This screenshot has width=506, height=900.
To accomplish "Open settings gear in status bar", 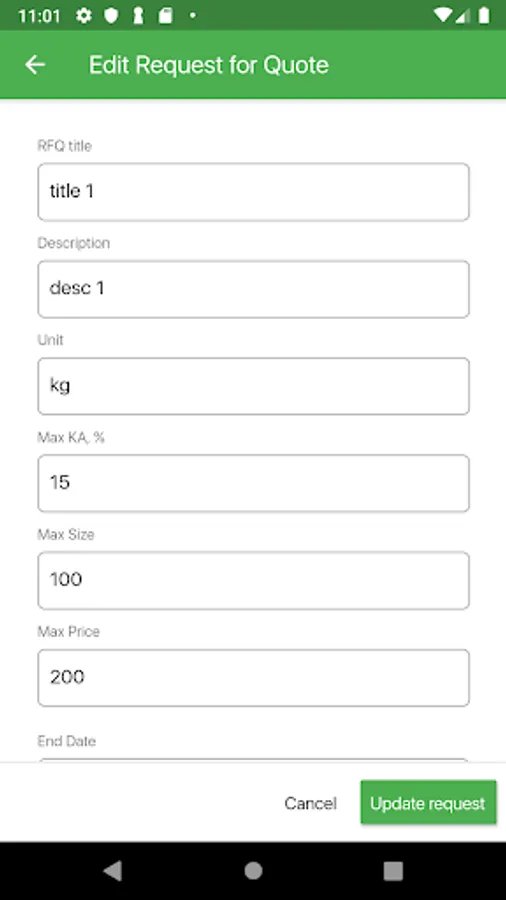I will tap(84, 15).
